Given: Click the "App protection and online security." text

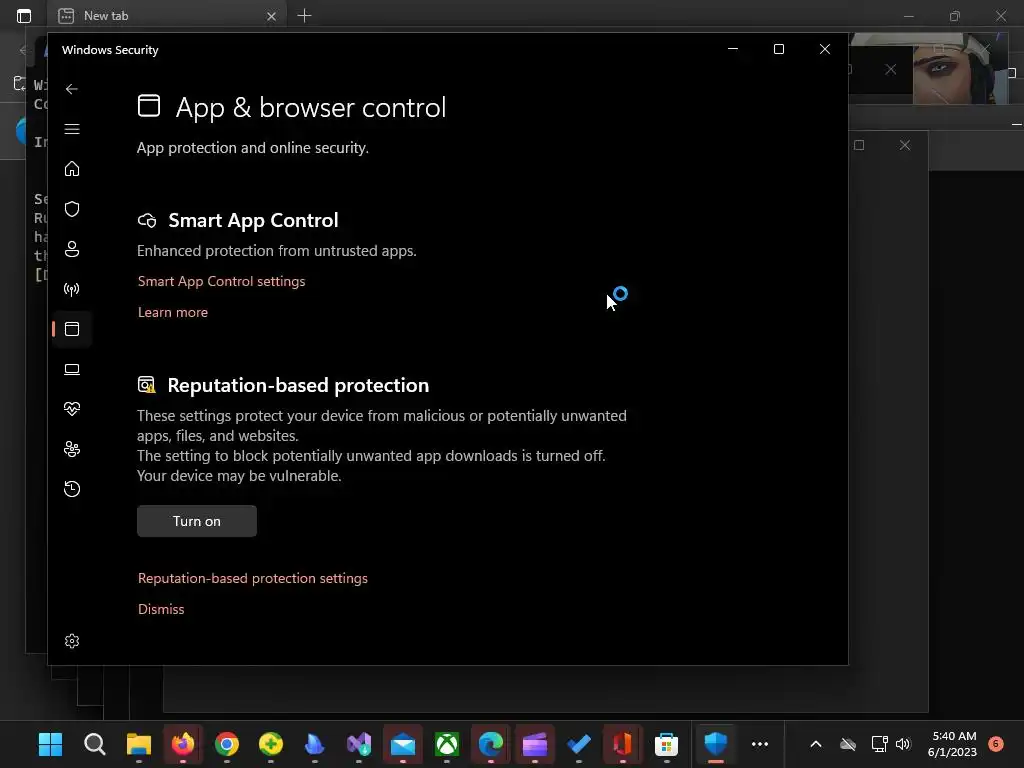Looking at the screenshot, I should [x=253, y=148].
